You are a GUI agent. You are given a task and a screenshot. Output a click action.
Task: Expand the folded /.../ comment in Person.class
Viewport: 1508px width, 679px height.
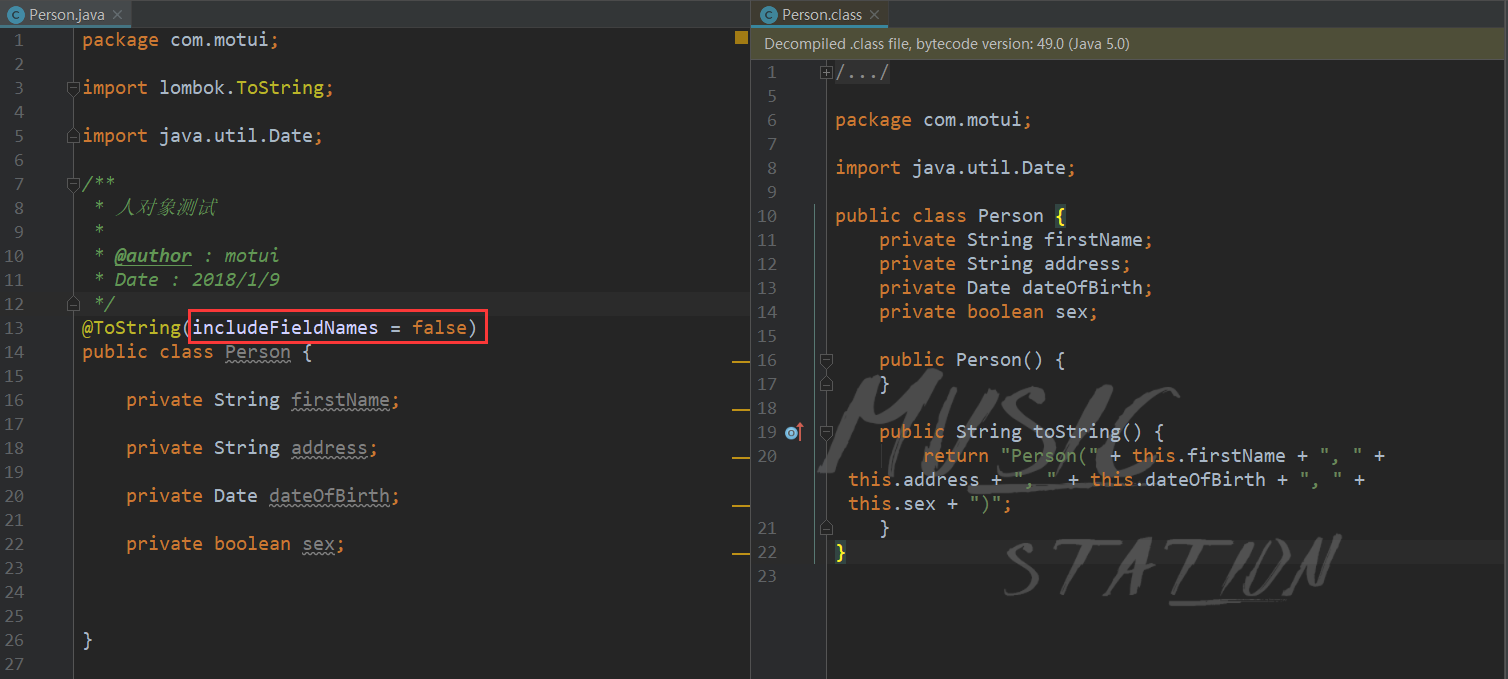click(x=826, y=72)
